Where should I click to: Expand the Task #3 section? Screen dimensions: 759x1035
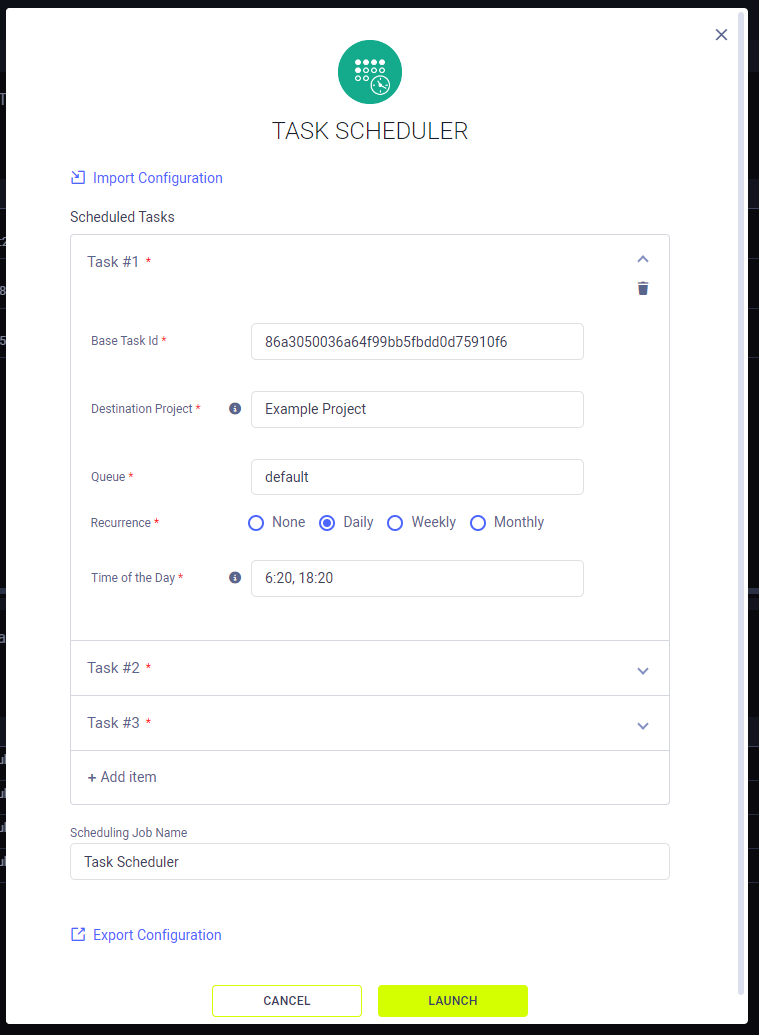point(643,726)
